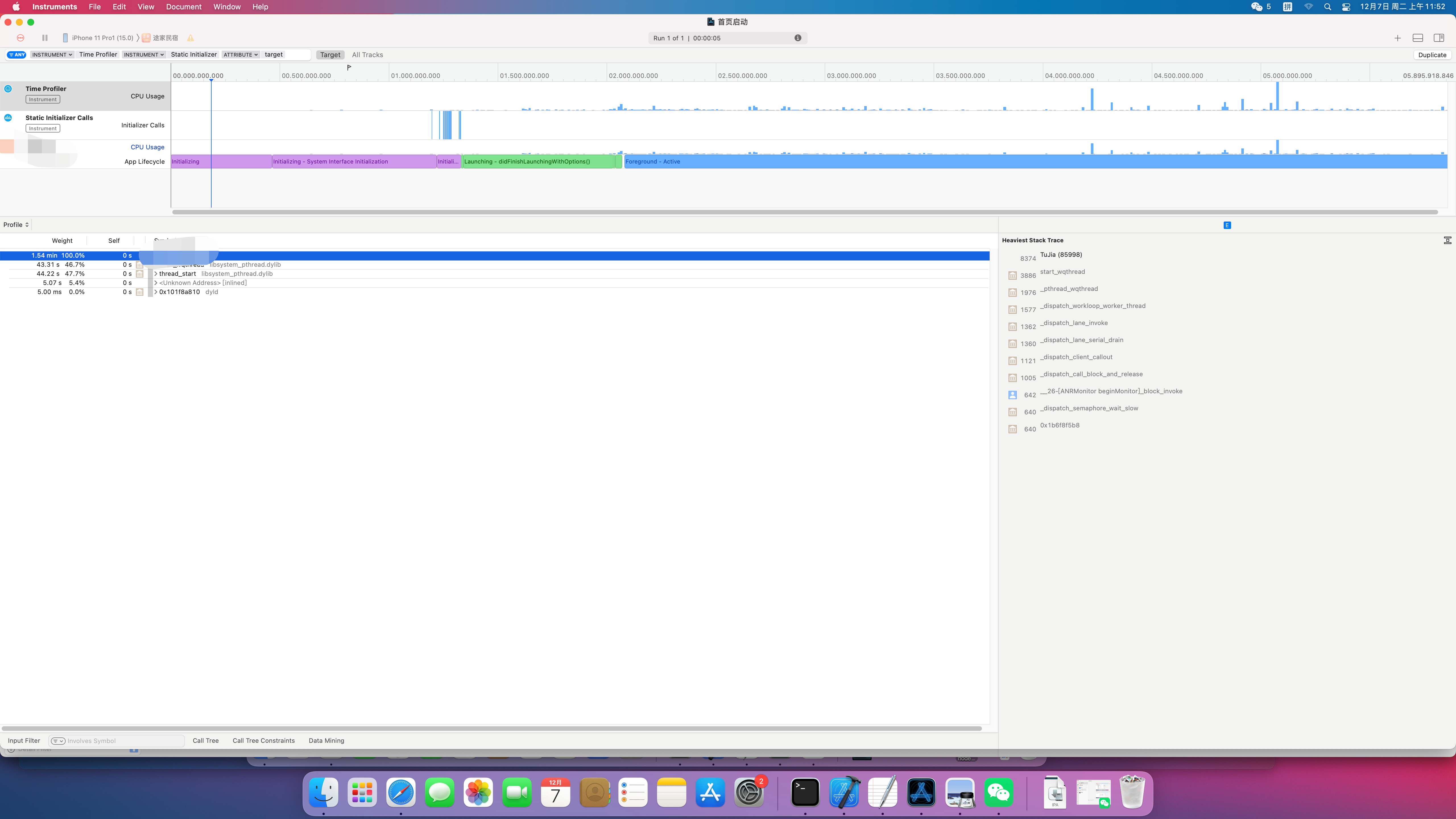Click the library icon beside start_wqthread
The height and width of the screenshot is (819, 1456).
(x=1012, y=276)
